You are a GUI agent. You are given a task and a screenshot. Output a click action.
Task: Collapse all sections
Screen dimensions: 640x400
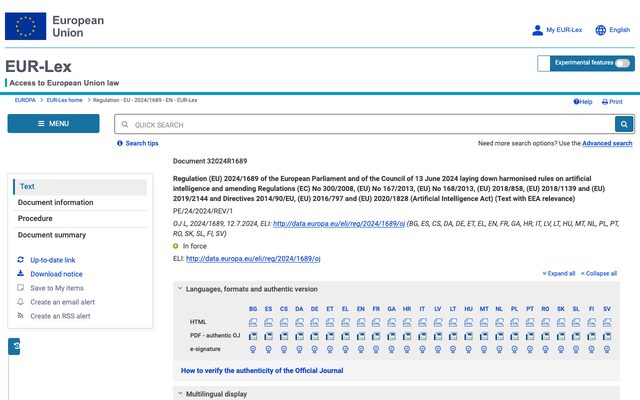[x=599, y=273]
